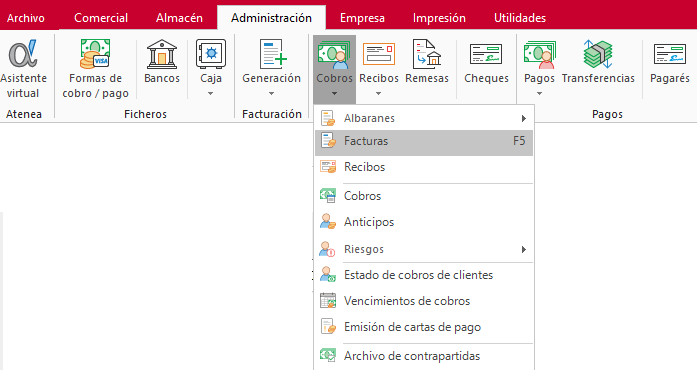Click the Recibos ribbon icon
697x370 pixels.
coord(379,55)
